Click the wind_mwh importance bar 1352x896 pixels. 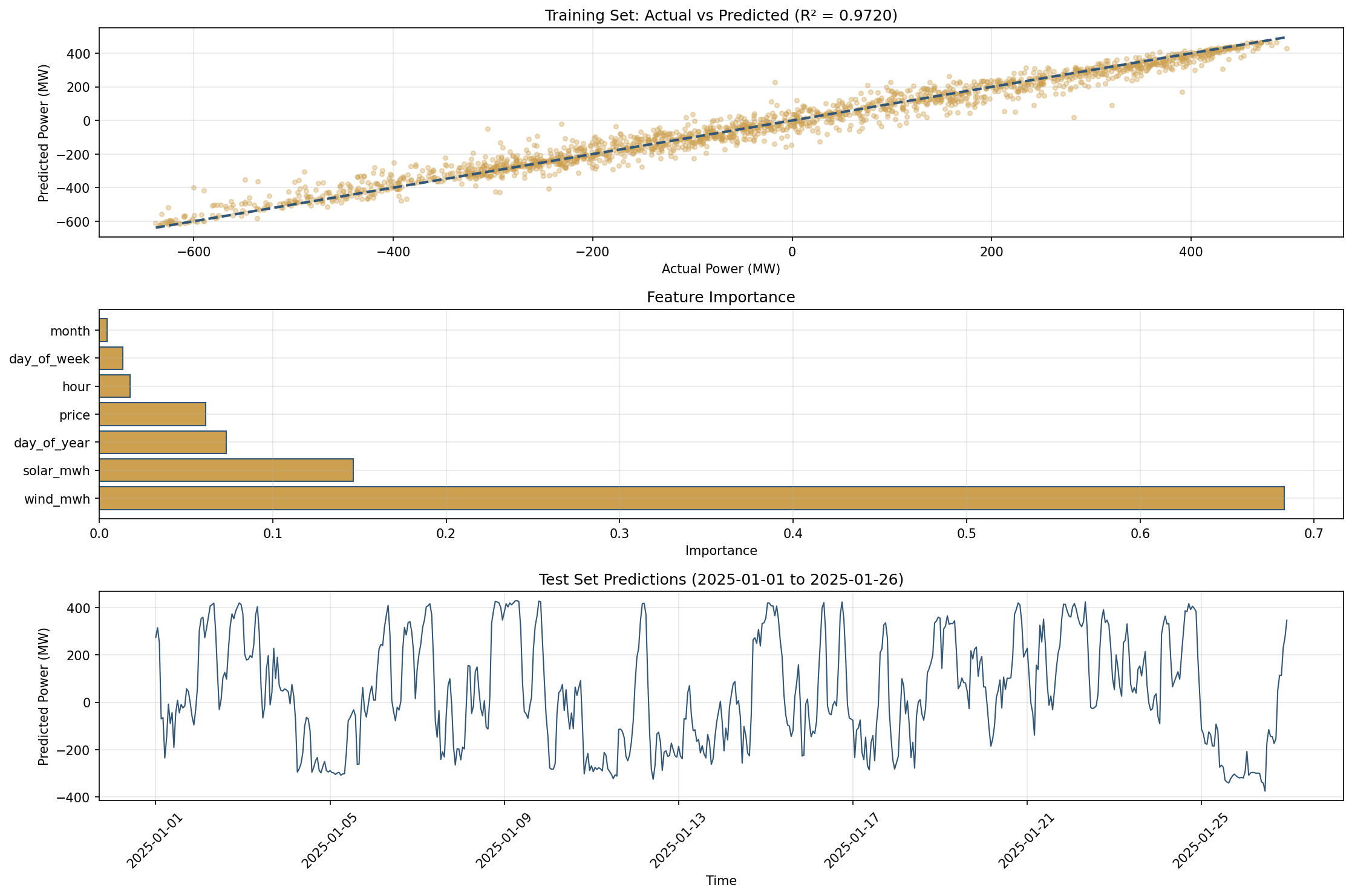pos(691,498)
